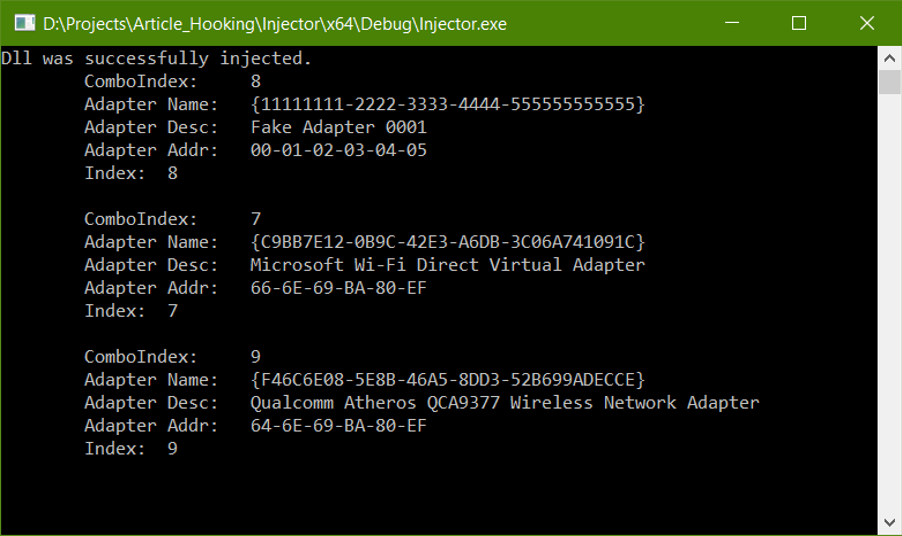The height and width of the screenshot is (536, 902).
Task: Click the console app icon in title bar
Action: point(24,23)
